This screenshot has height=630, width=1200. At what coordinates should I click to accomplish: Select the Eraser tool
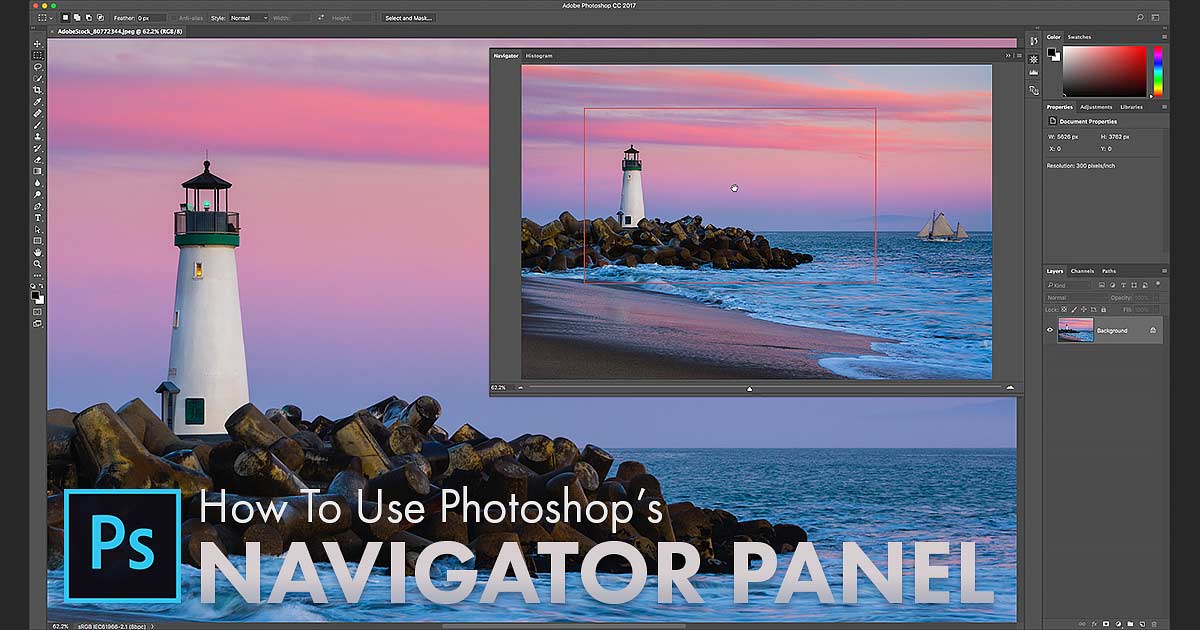pyautogui.click(x=37, y=160)
